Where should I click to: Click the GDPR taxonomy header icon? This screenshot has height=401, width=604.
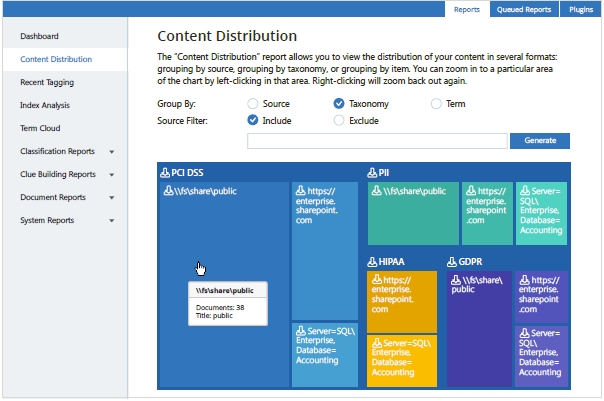coord(451,261)
